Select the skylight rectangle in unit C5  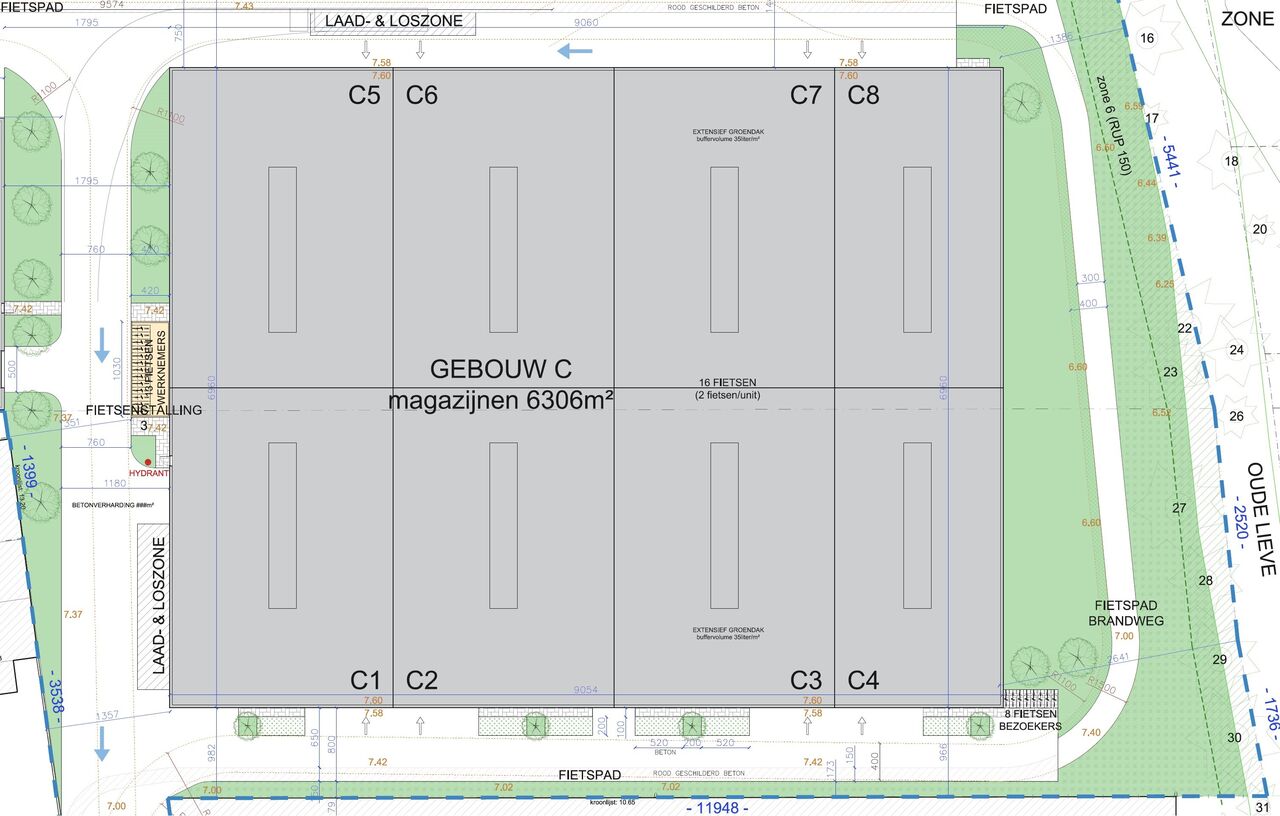[x=283, y=249]
